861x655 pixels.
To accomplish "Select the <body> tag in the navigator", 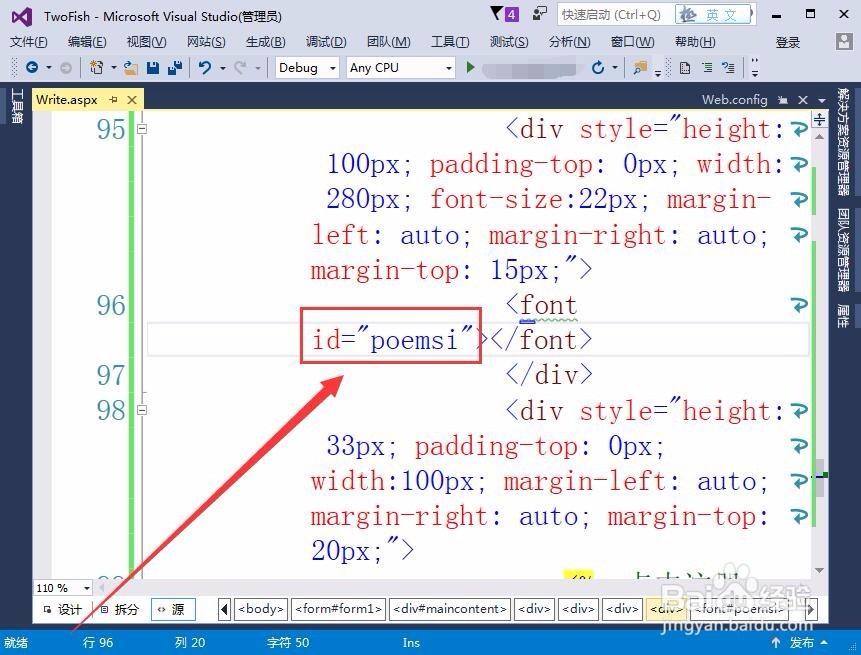I will click(261, 609).
